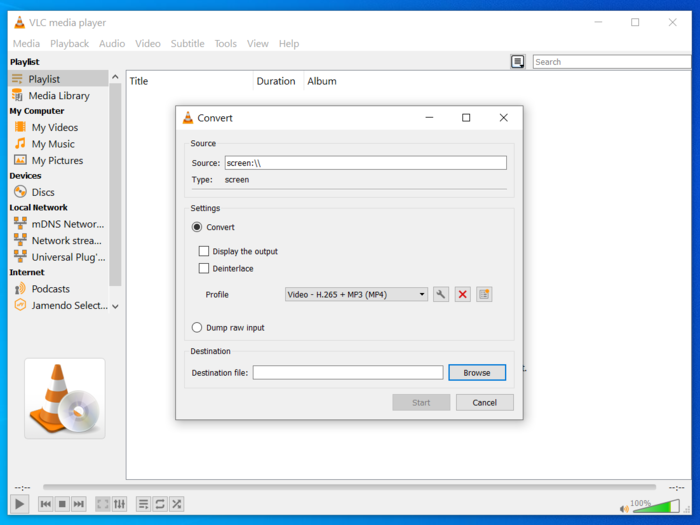This screenshot has width=700, height=525.
Task: Toggle random shuffle playback icon
Action: point(177,504)
